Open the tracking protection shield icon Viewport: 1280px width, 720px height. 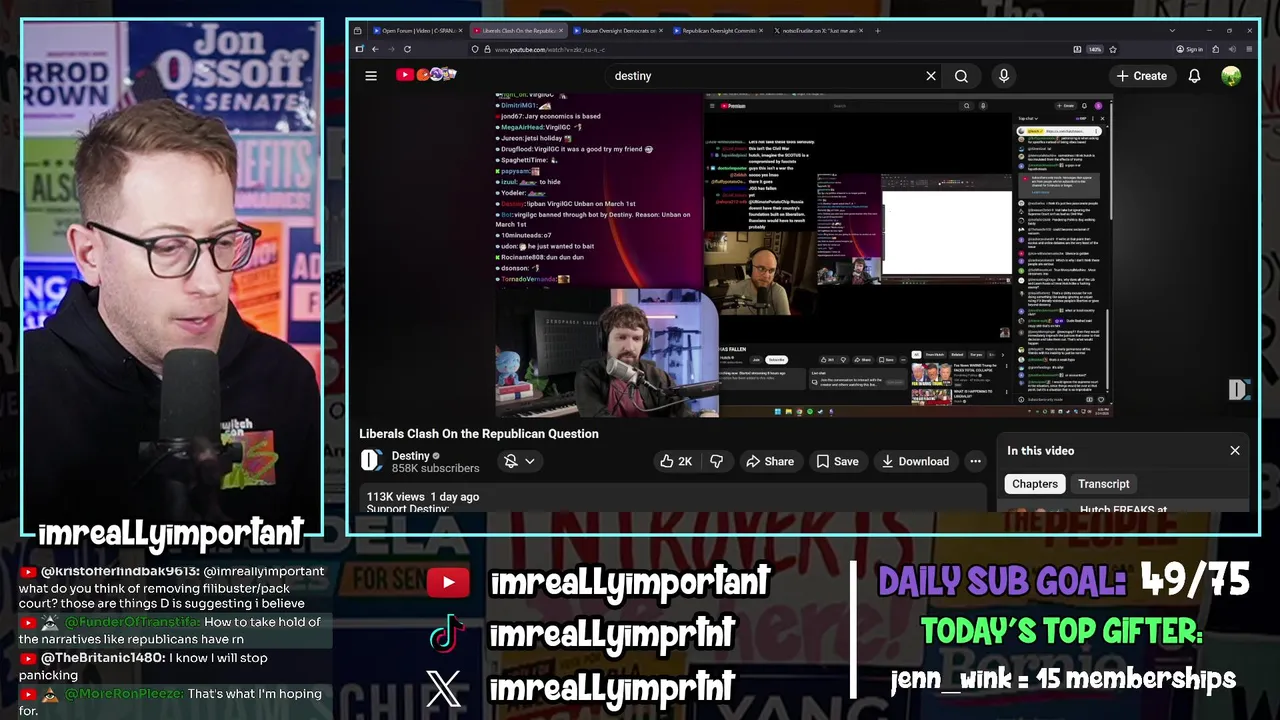coord(475,49)
